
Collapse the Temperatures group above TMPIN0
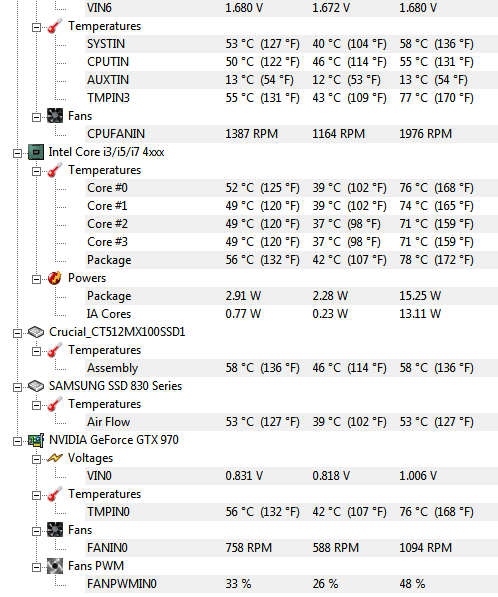(37, 495)
